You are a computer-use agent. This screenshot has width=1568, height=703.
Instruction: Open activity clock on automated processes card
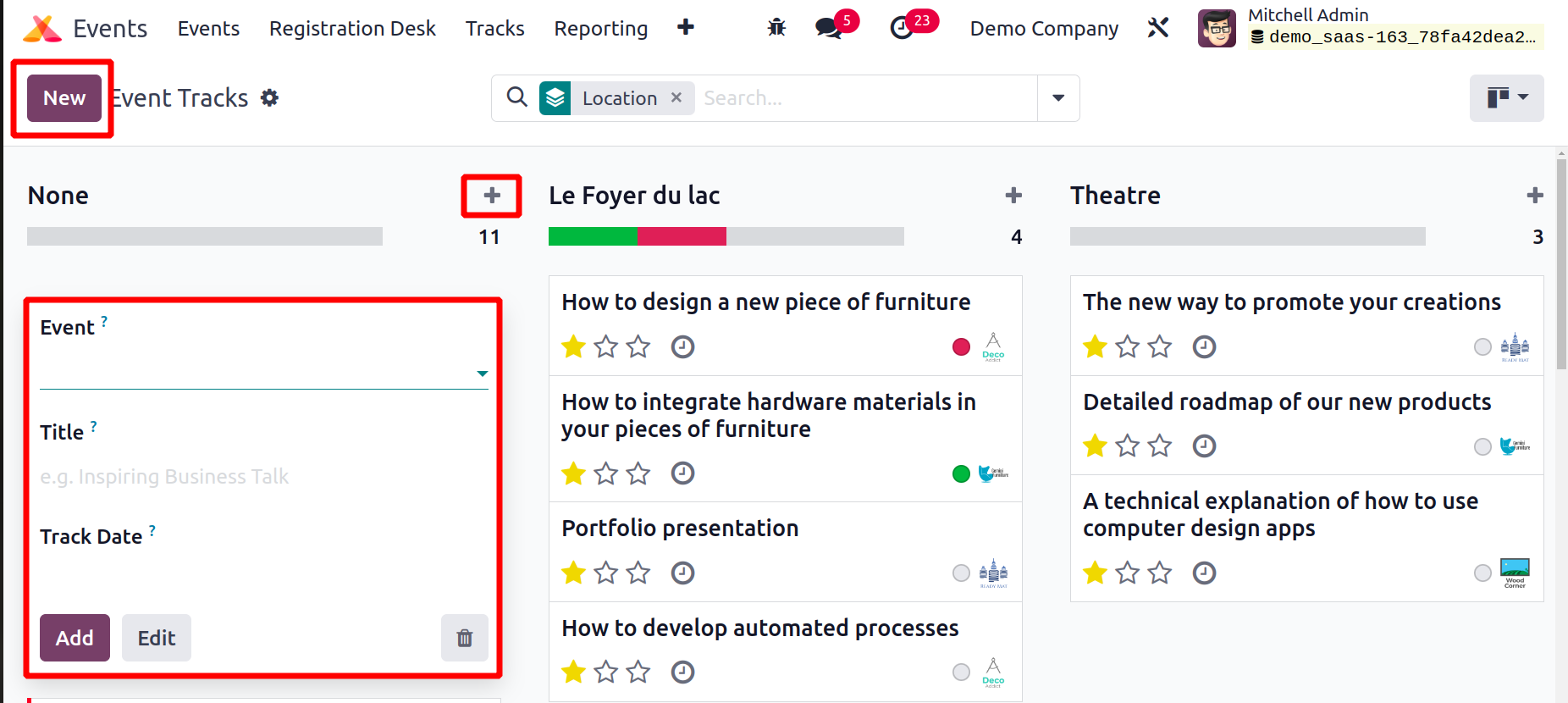point(682,672)
